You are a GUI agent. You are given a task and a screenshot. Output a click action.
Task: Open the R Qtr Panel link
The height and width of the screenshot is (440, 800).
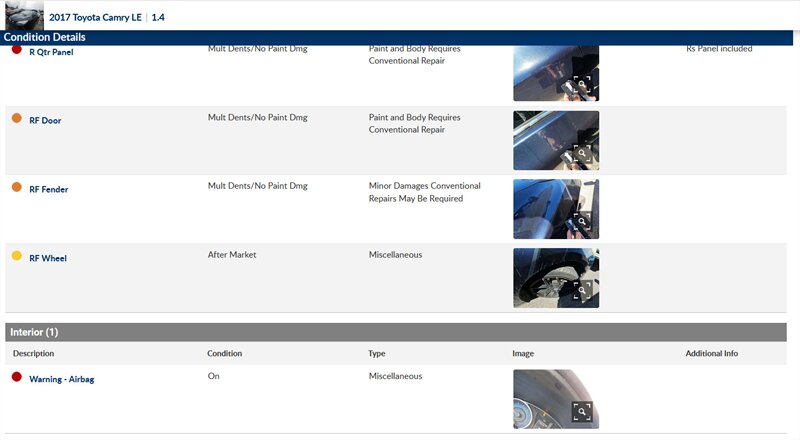pos(51,52)
